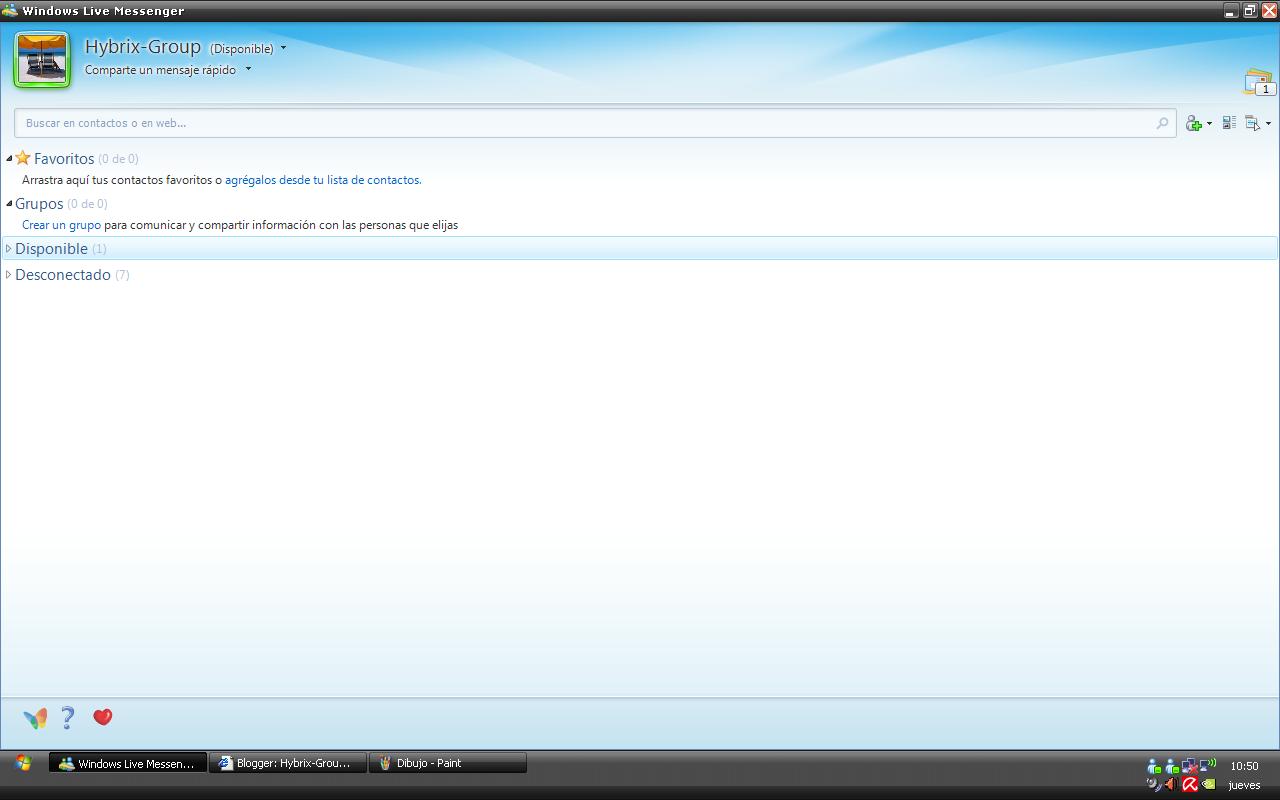The height and width of the screenshot is (800, 1280).
Task: Open the Hybrix-Group profile picture
Action: pos(42,58)
